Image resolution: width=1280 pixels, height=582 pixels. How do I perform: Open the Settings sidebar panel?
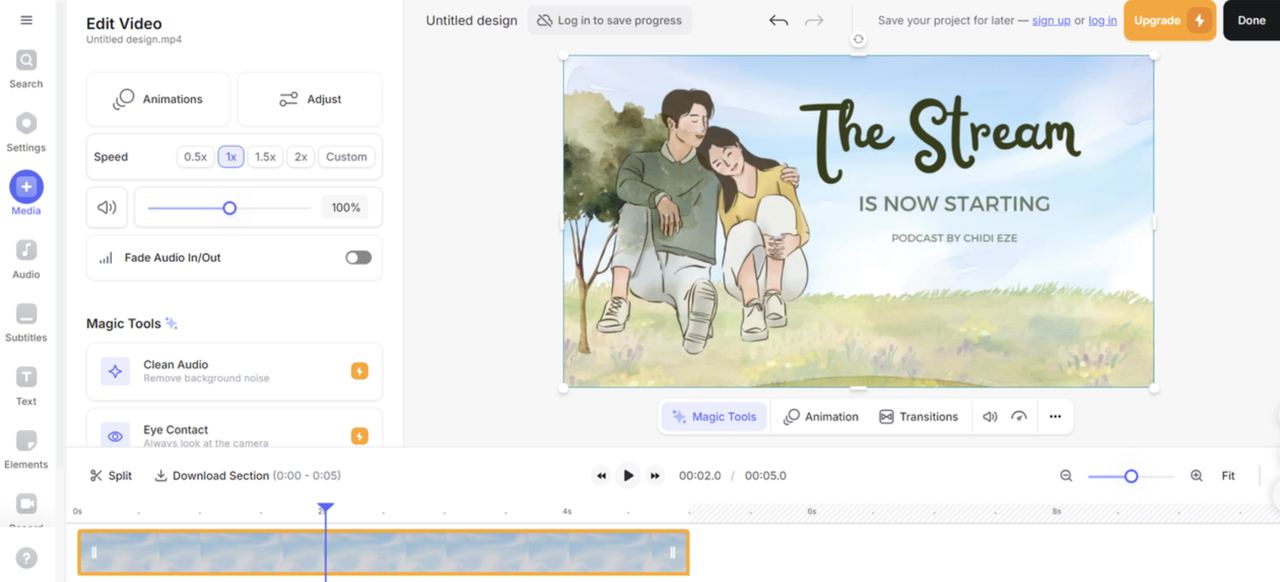(x=26, y=133)
